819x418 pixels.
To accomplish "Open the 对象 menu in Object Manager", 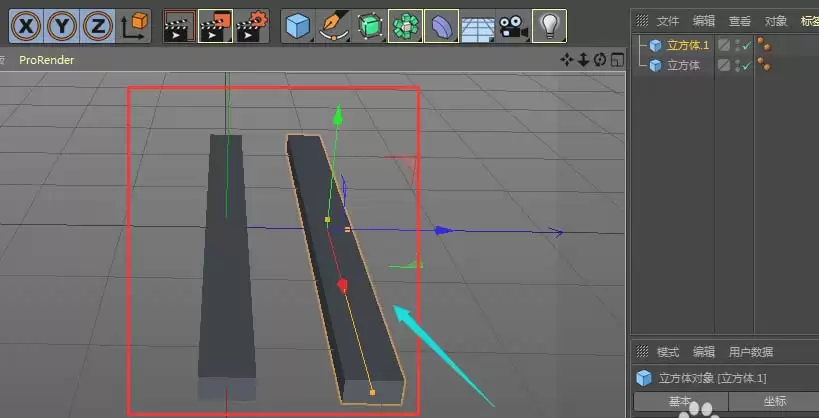I will 776,21.
